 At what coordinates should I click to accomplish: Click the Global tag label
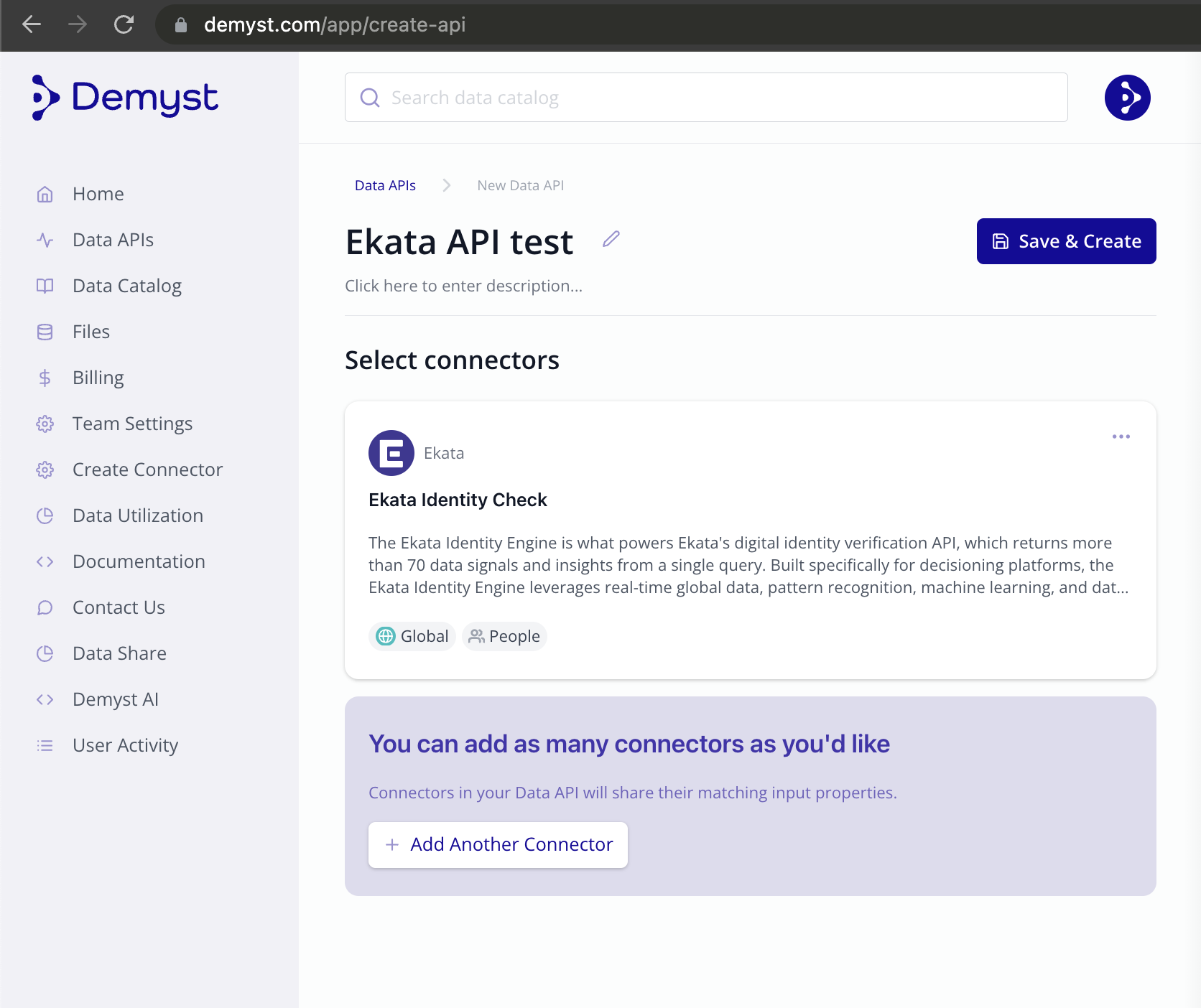[x=425, y=636]
